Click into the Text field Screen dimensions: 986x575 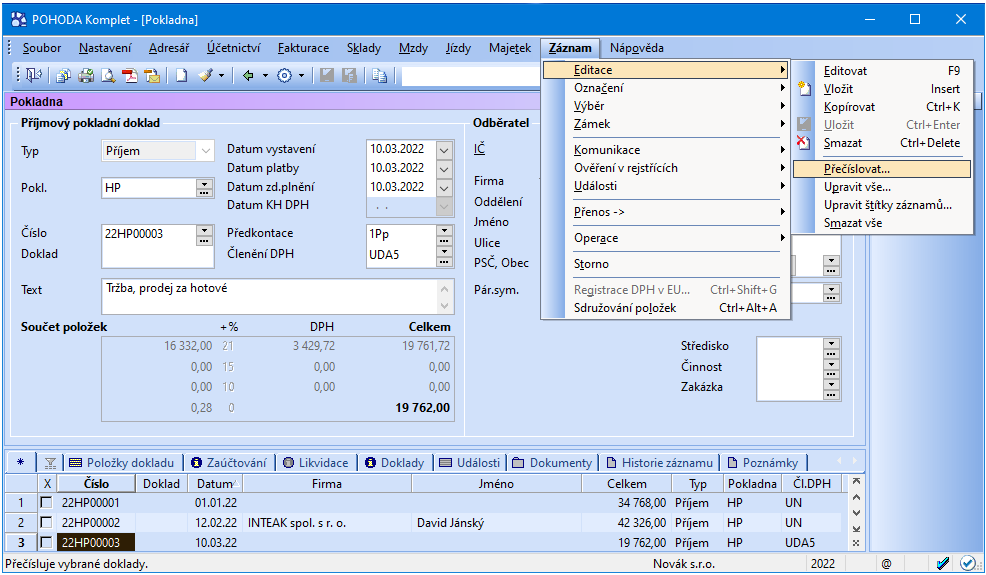pyautogui.click(x=270, y=296)
